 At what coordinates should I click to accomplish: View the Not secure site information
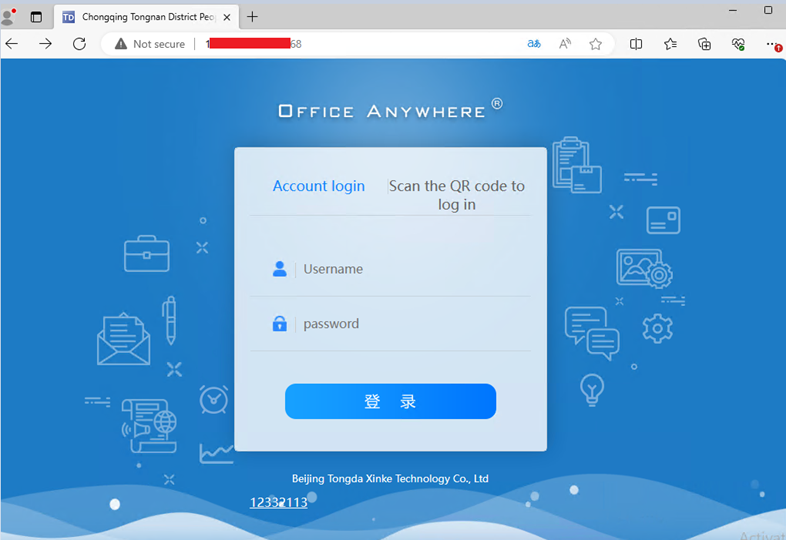[150, 44]
